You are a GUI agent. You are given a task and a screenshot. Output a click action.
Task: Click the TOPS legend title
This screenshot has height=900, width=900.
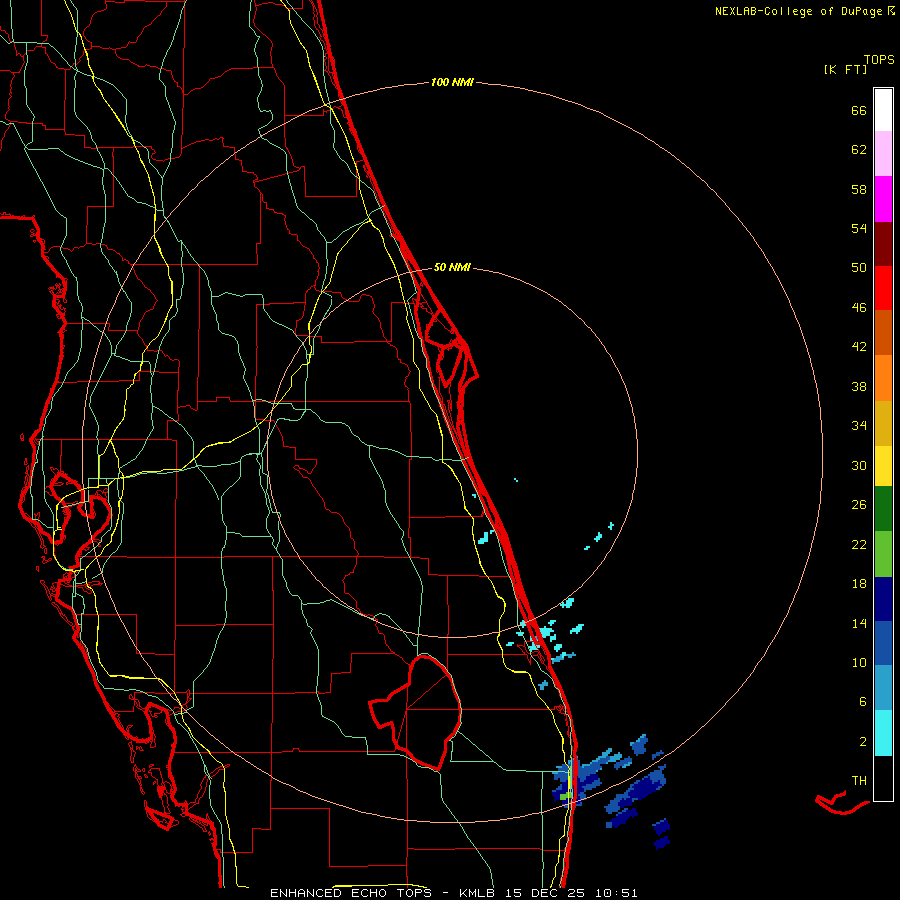[x=879, y=60]
